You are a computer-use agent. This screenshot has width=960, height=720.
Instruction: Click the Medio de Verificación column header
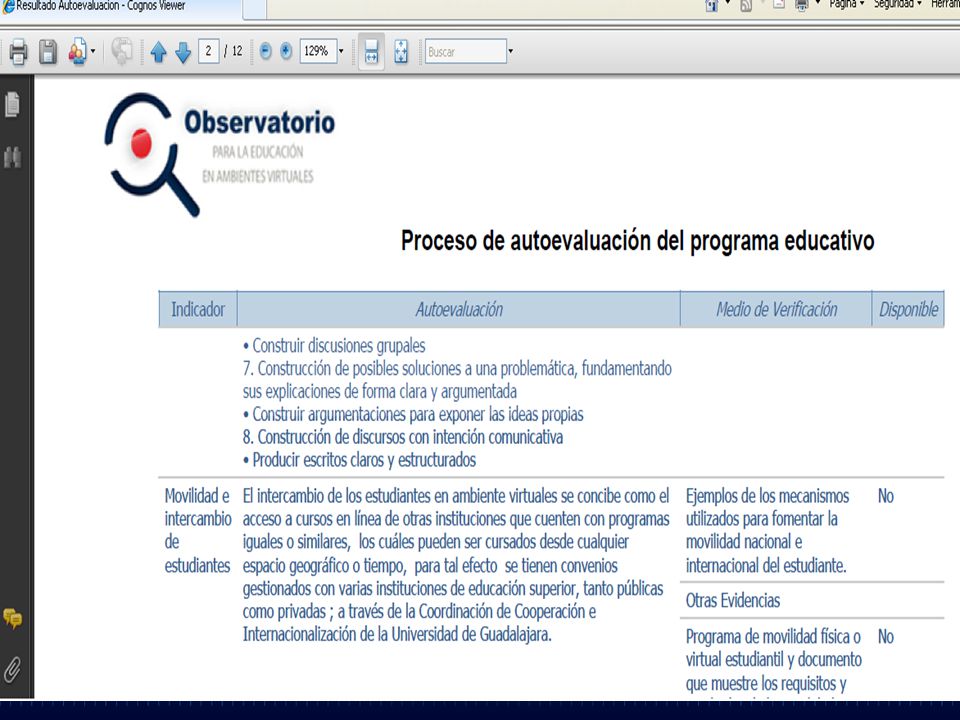(776, 309)
